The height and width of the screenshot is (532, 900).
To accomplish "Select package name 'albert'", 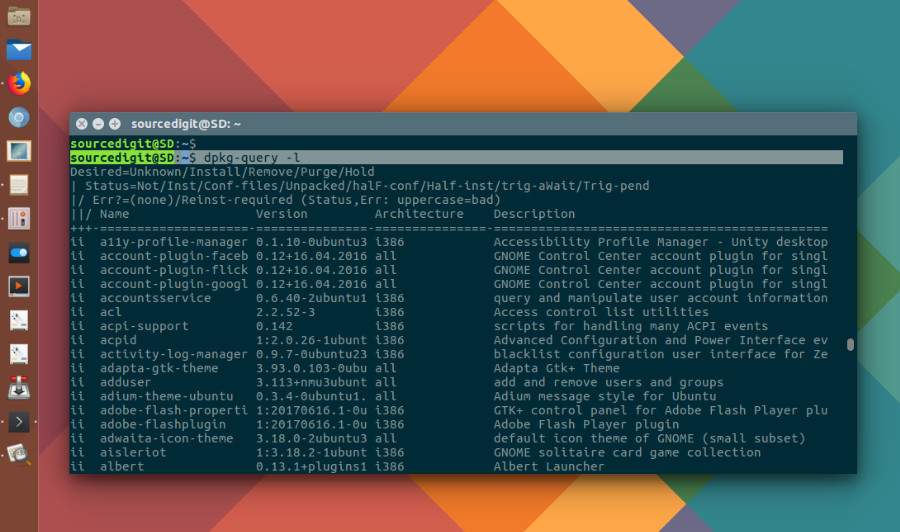I will (x=122, y=467).
